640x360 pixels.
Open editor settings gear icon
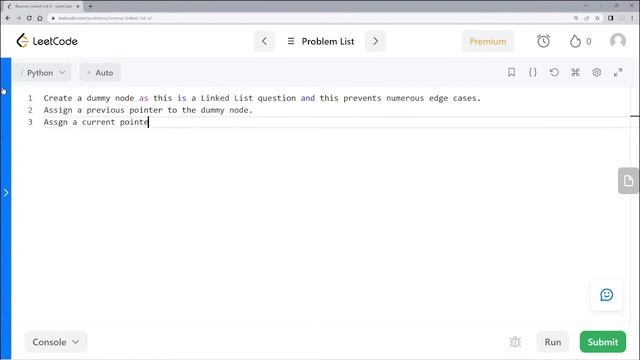[597, 72]
